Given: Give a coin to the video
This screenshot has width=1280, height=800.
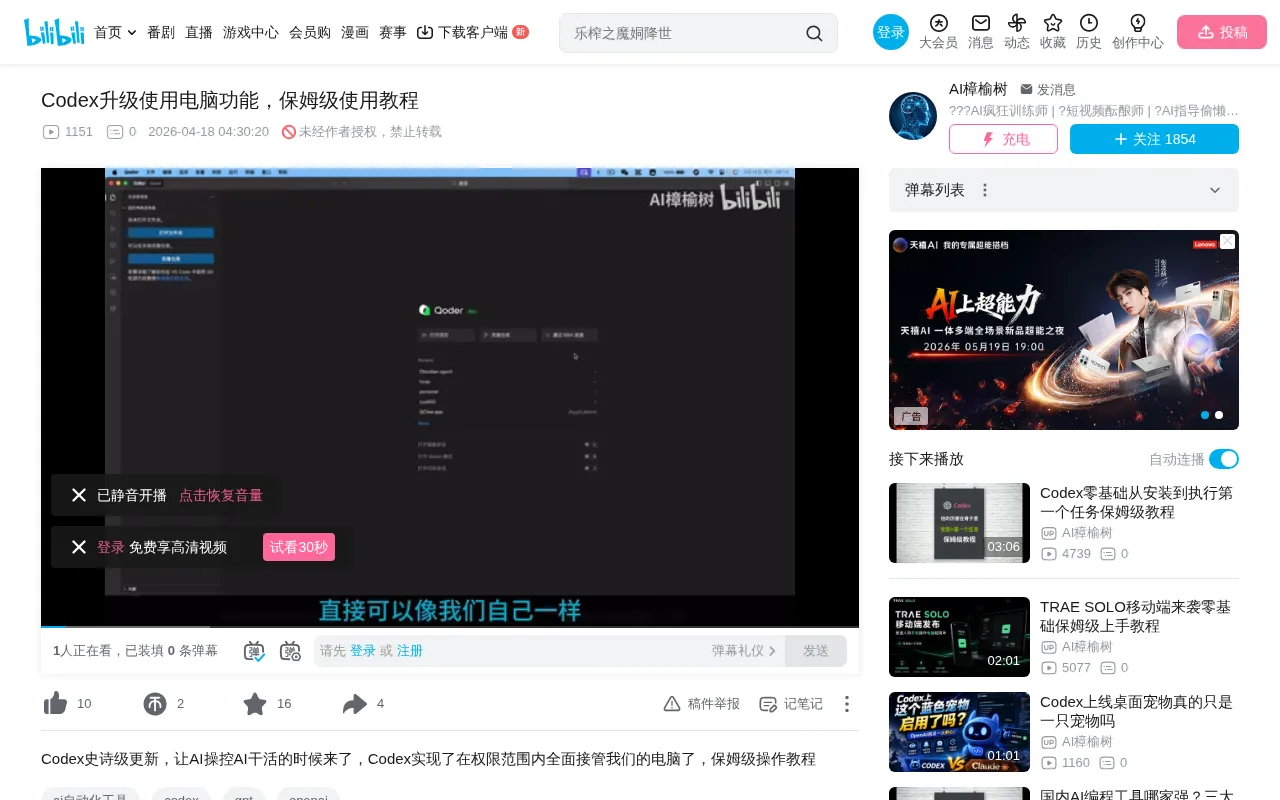Looking at the screenshot, I should 155,704.
